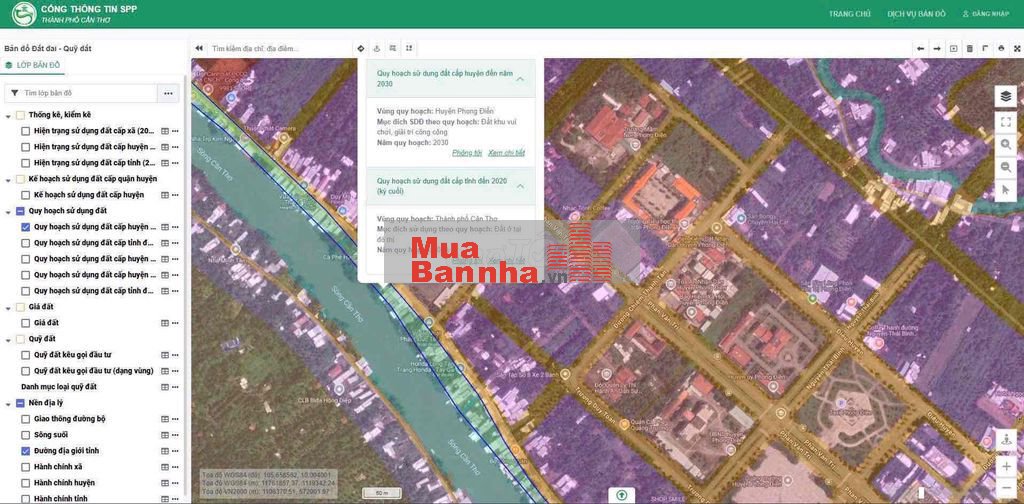Image resolution: width=1024 pixels, height=504 pixels.
Task: Click the trash icon to clear map
Action: point(969,48)
